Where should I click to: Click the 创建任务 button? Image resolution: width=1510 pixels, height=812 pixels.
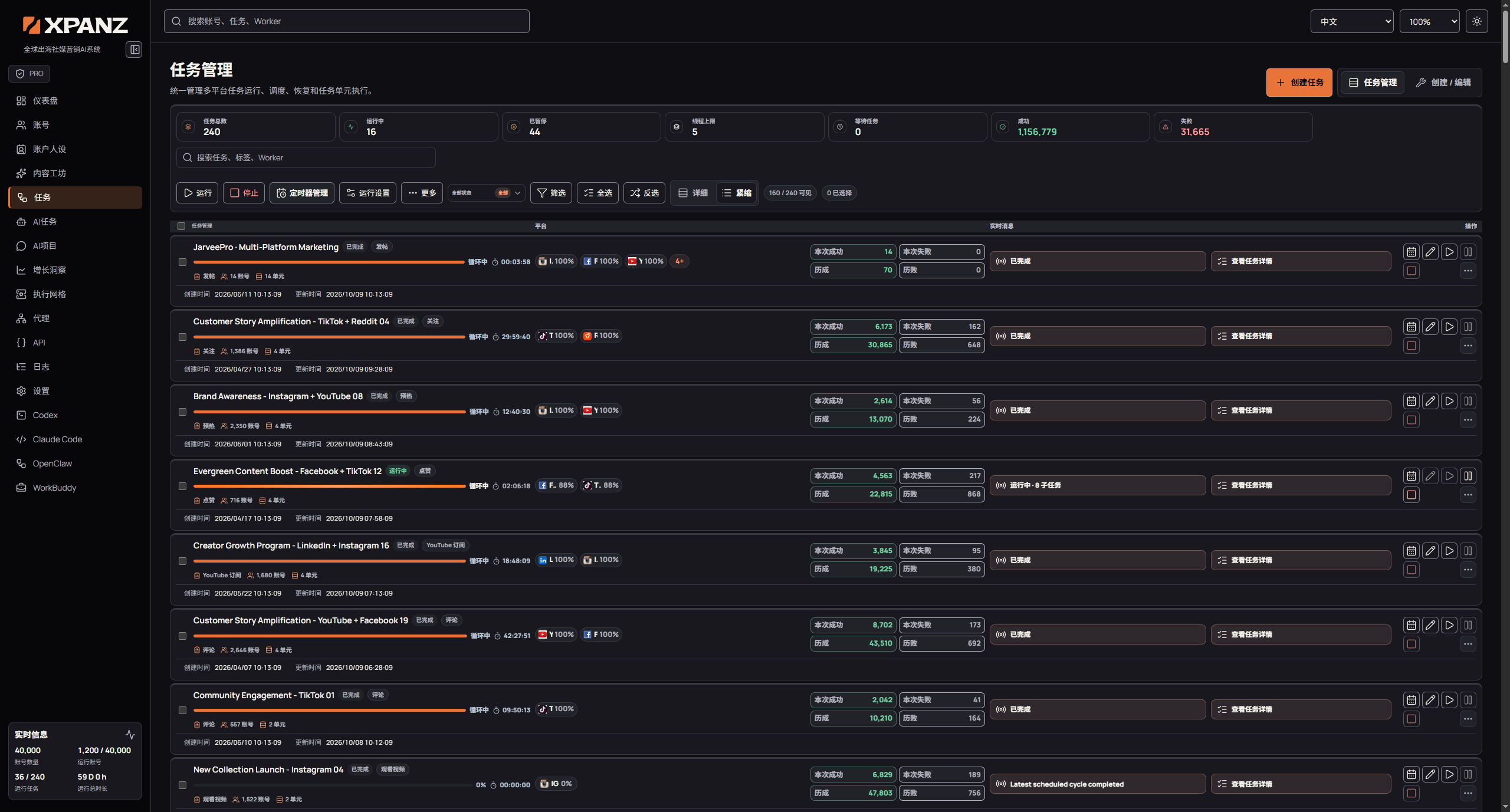[x=1299, y=83]
